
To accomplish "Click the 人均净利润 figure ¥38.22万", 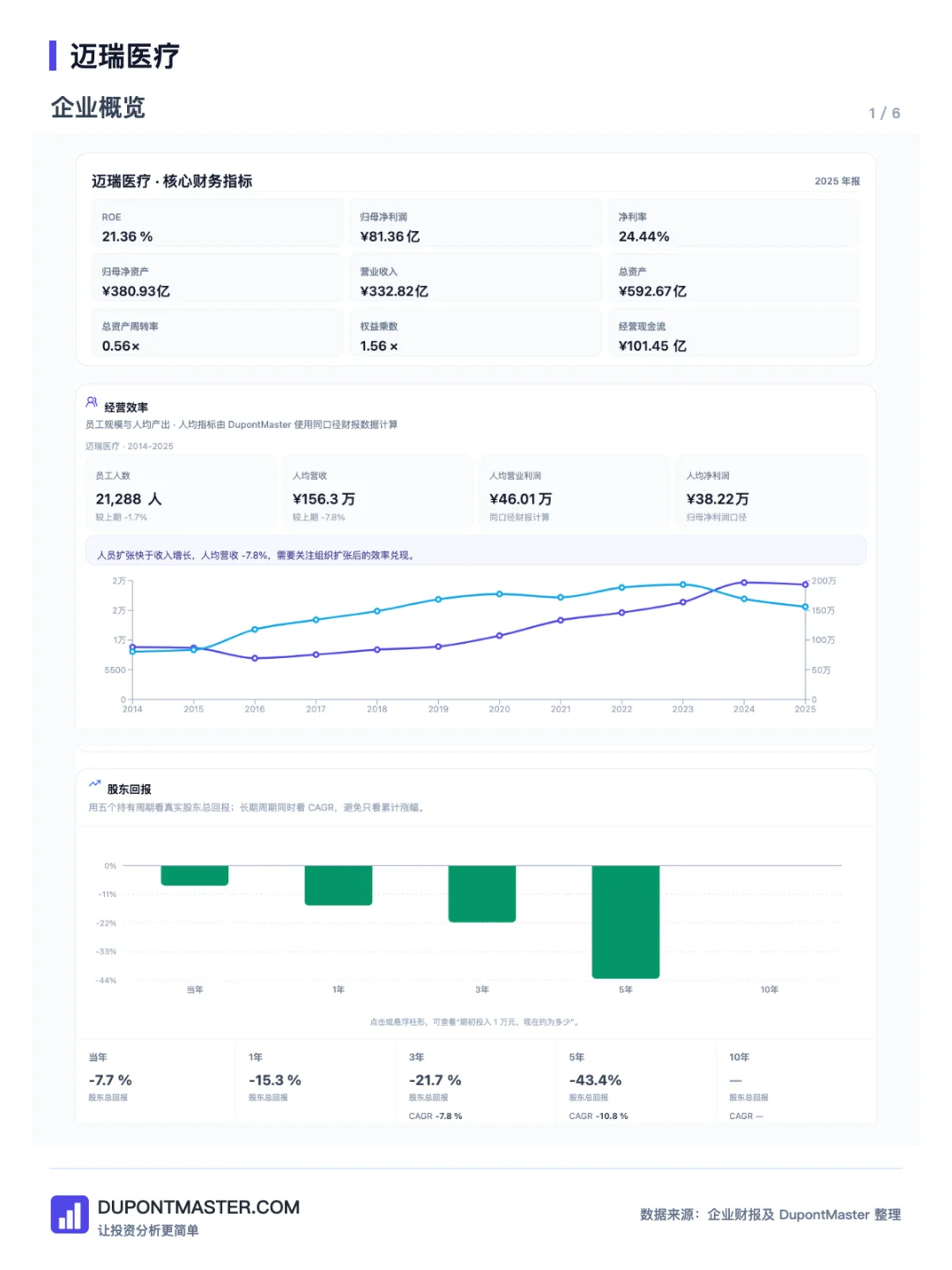I will (x=718, y=499).
